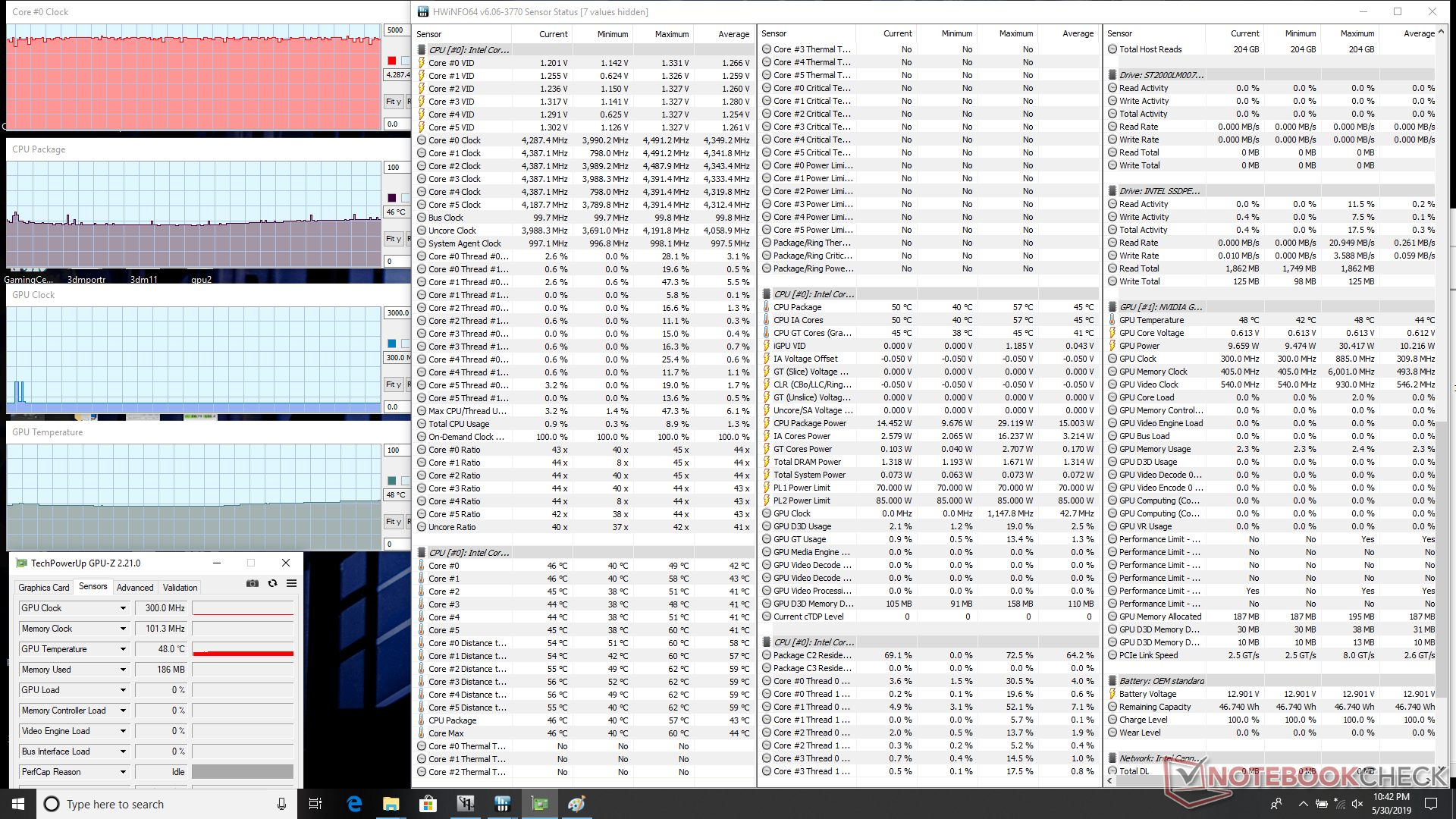Click the GPU-Z screenshot camera icon

coord(253,583)
